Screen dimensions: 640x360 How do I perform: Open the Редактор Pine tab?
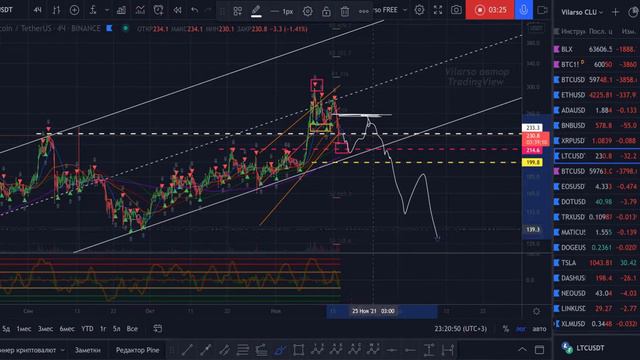138,350
